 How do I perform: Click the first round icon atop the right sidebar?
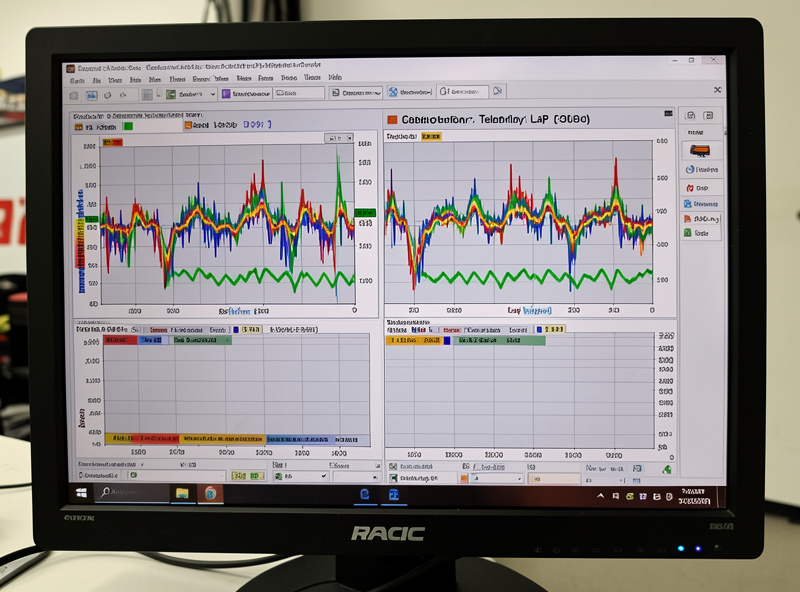point(690,116)
